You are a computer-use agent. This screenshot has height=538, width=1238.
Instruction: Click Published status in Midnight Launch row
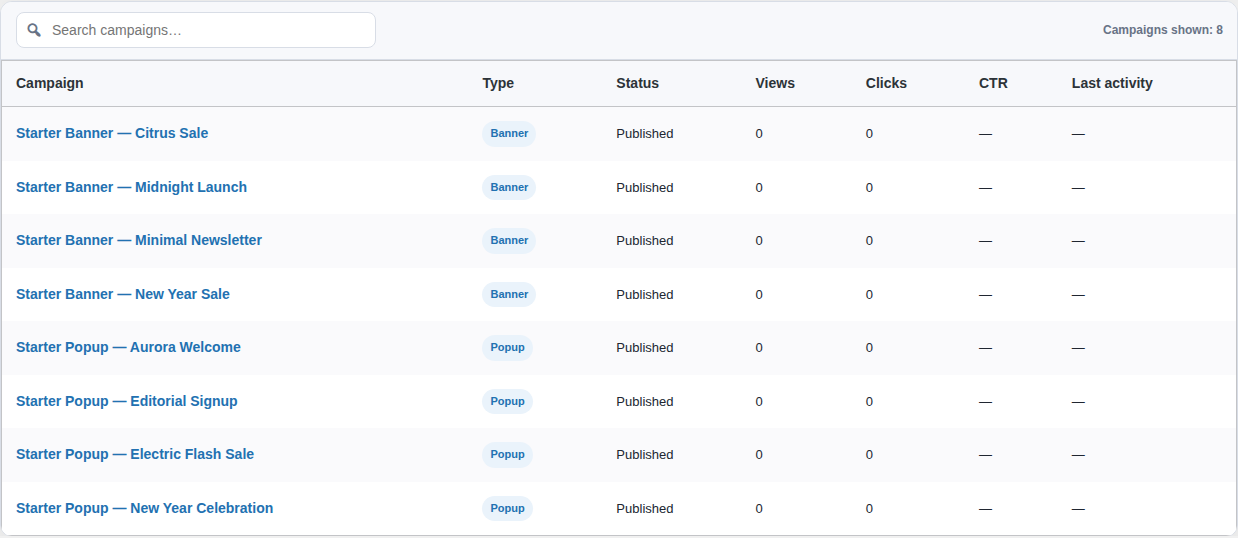coord(645,187)
